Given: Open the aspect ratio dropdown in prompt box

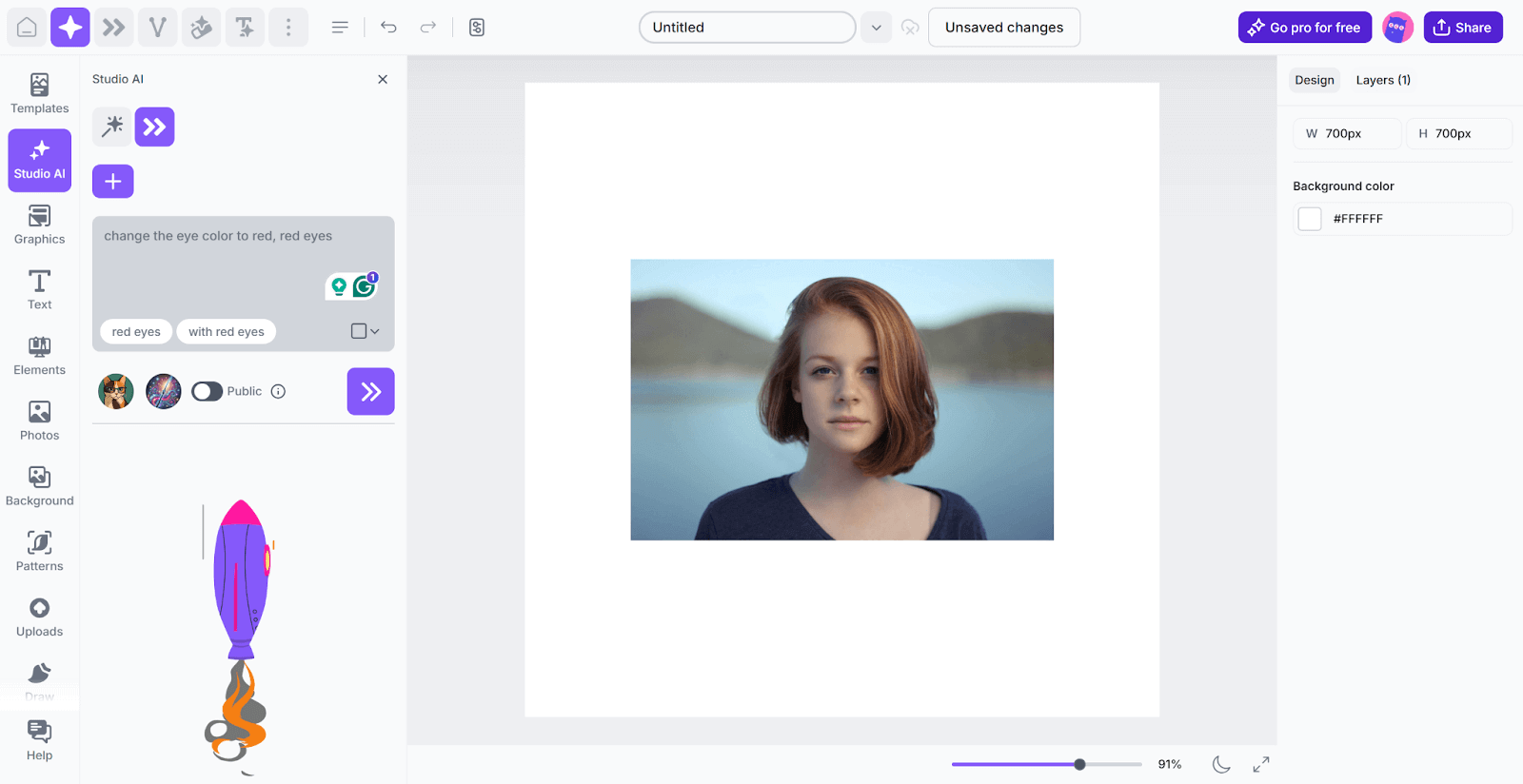Looking at the screenshot, I should click(366, 331).
